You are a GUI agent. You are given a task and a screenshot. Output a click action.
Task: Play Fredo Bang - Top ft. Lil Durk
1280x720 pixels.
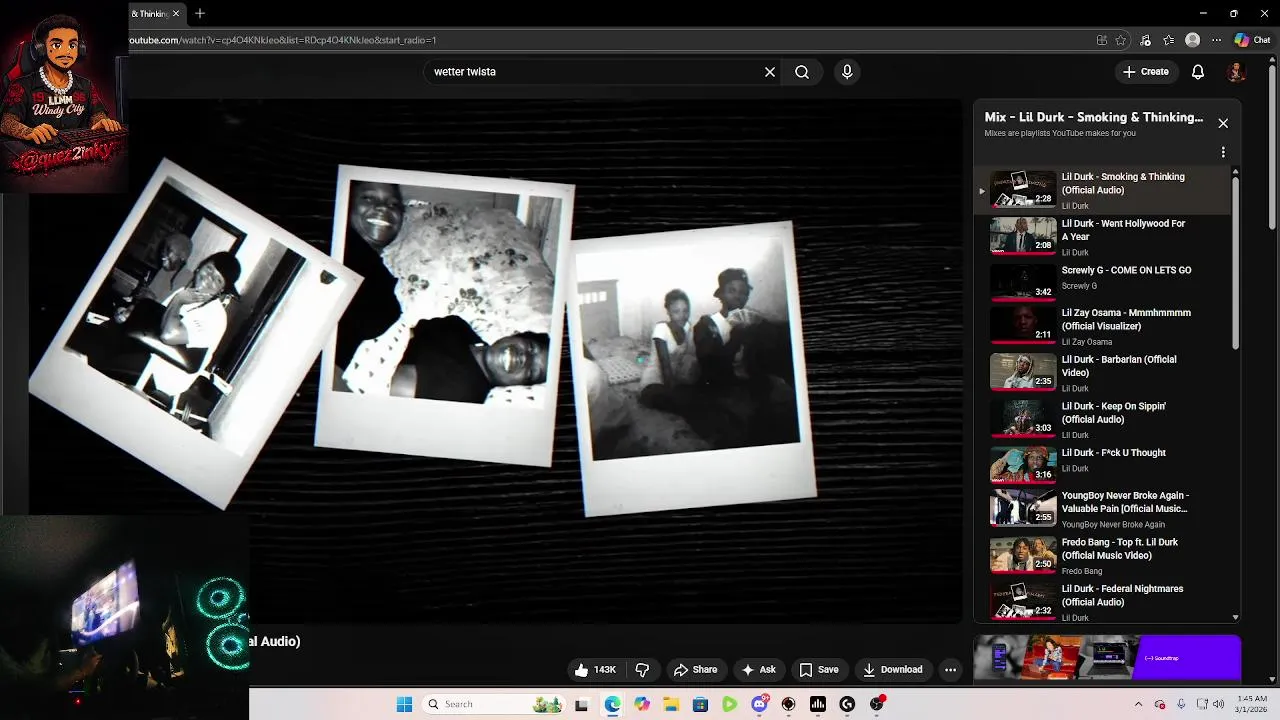pos(1105,555)
